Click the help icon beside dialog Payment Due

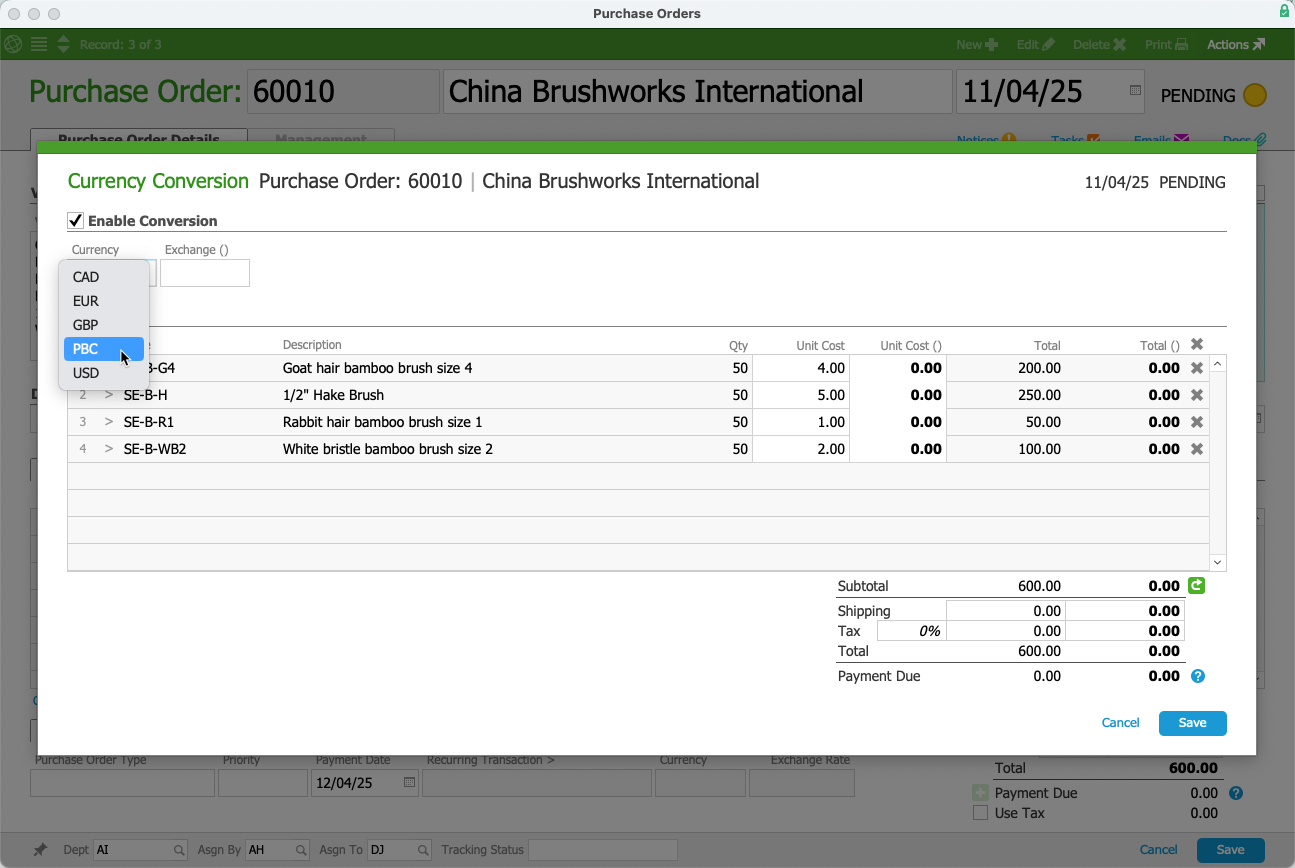tap(1198, 676)
